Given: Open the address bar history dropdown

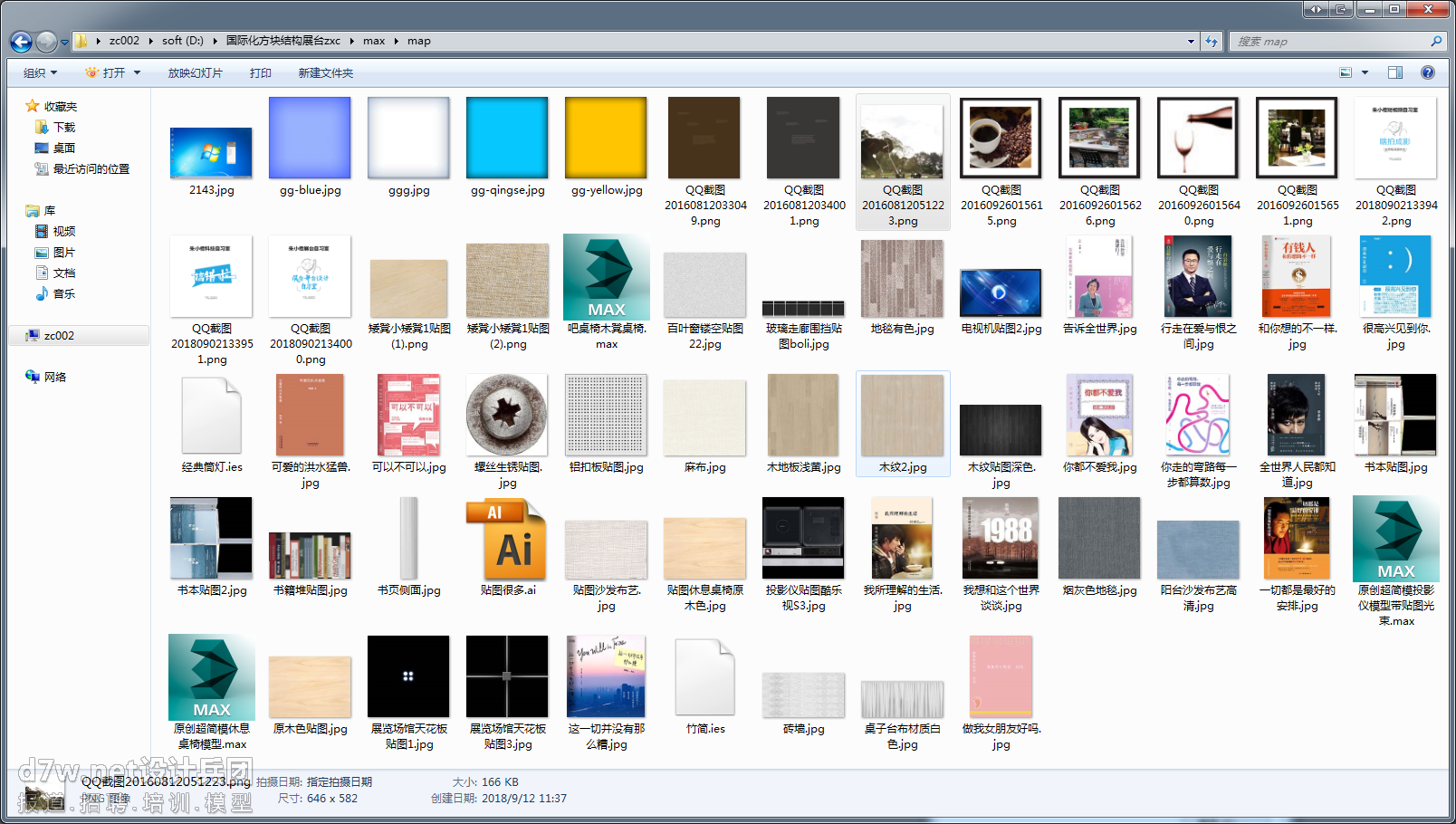Looking at the screenshot, I should point(1191,41).
